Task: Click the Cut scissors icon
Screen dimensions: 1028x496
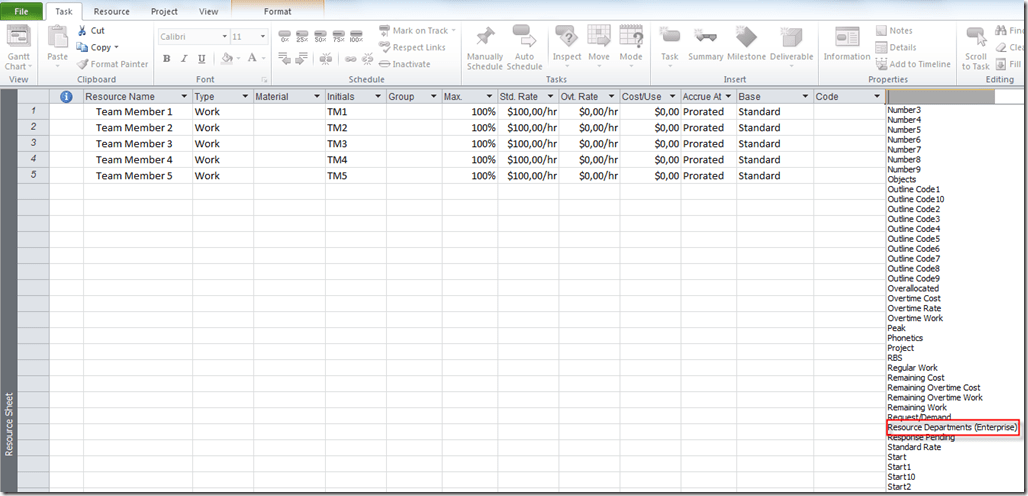Action: click(x=83, y=31)
